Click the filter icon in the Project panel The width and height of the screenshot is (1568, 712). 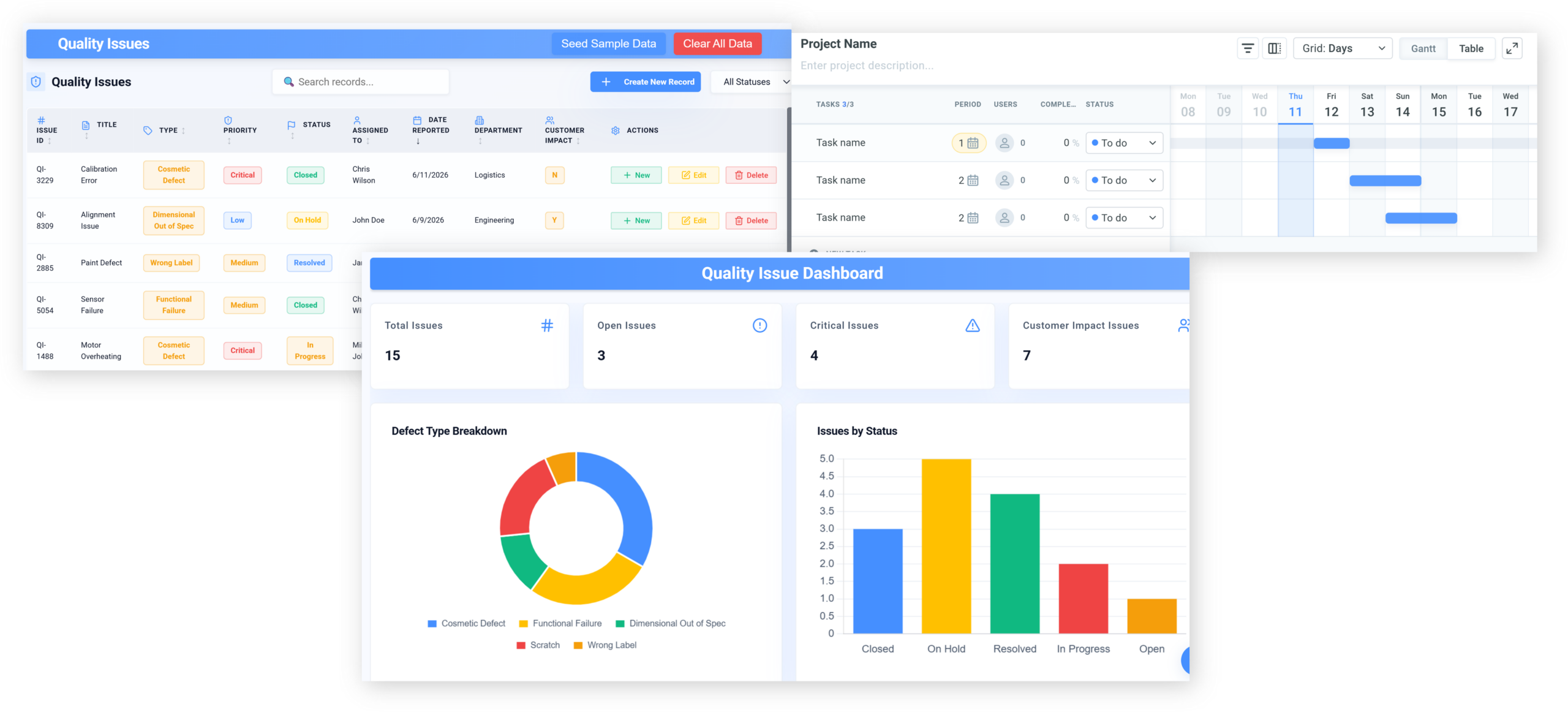1247,48
